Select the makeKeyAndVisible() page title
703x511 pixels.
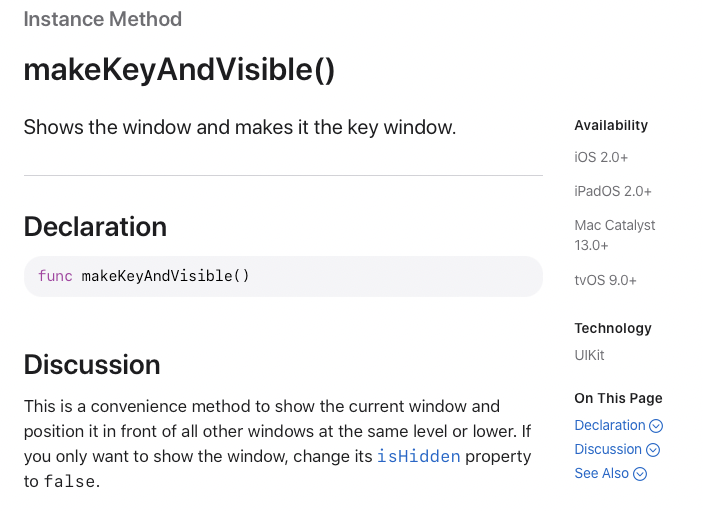coord(179,70)
